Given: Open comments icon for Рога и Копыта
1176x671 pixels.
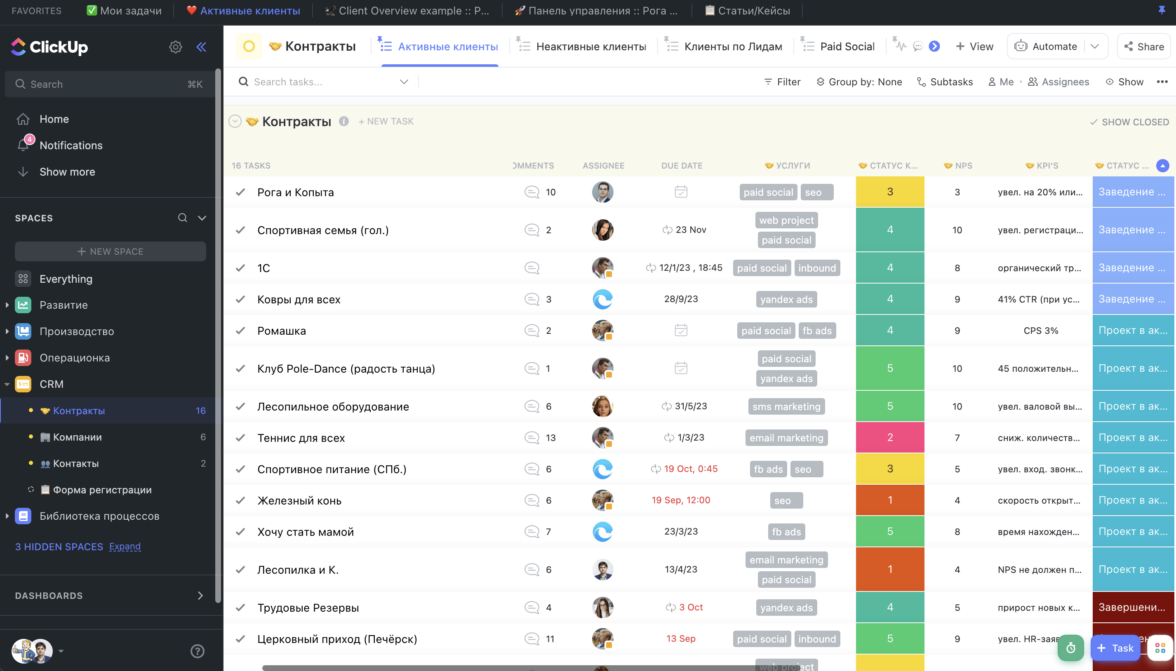Looking at the screenshot, I should (x=532, y=192).
